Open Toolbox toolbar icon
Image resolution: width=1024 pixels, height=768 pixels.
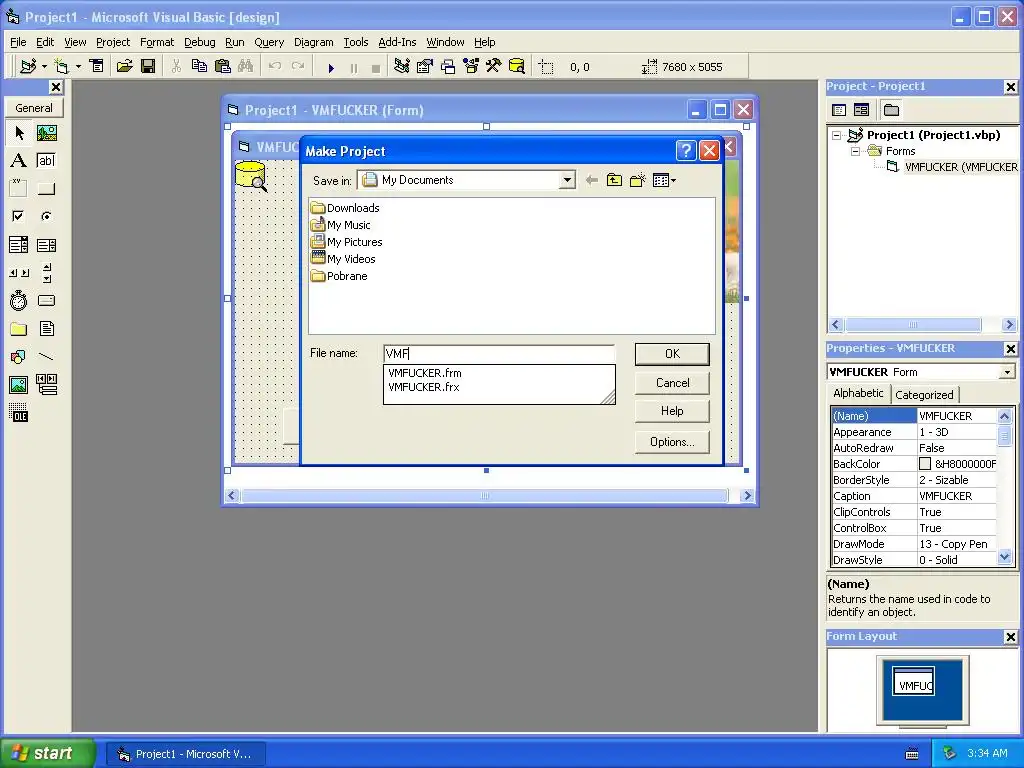pos(494,67)
